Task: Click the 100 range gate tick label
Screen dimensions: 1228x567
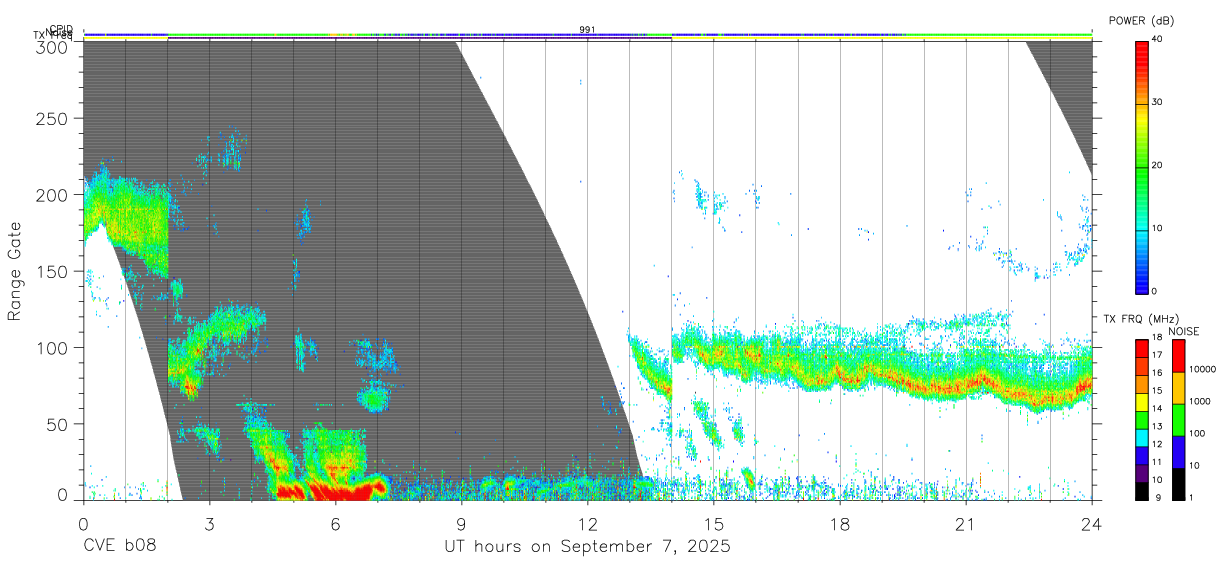Action: point(53,348)
